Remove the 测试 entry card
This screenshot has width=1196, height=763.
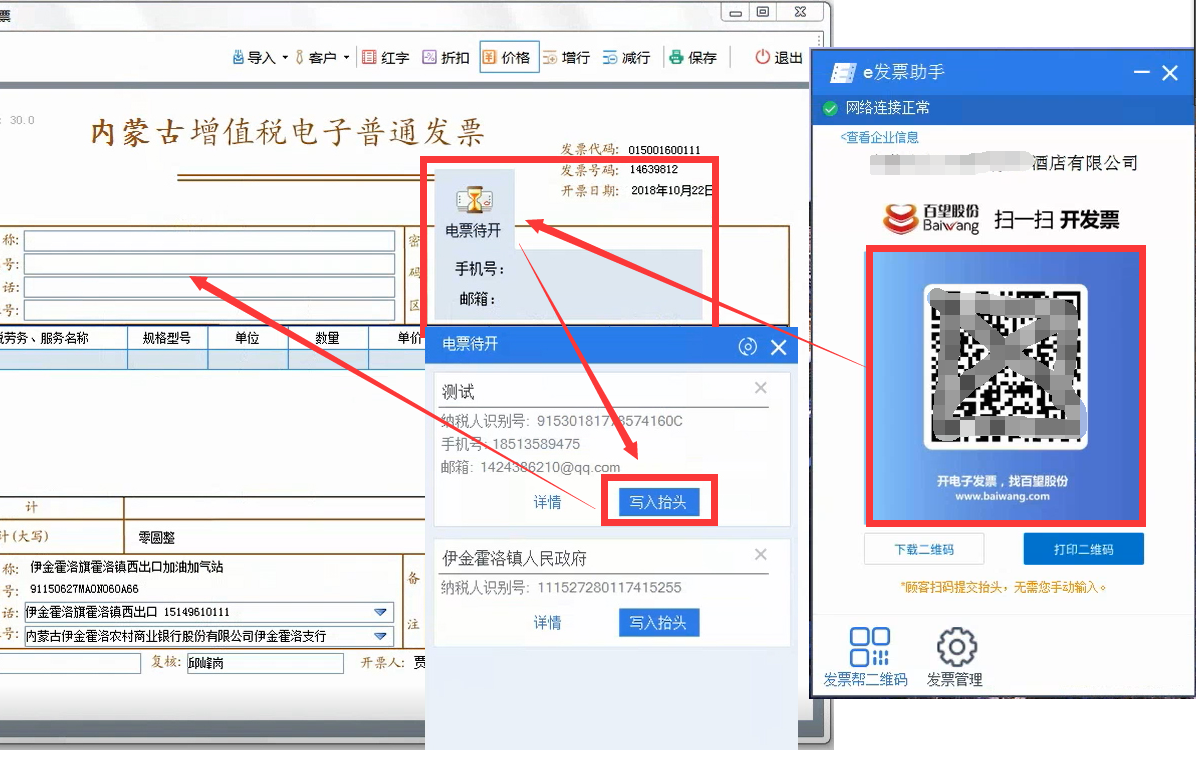click(760, 388)
